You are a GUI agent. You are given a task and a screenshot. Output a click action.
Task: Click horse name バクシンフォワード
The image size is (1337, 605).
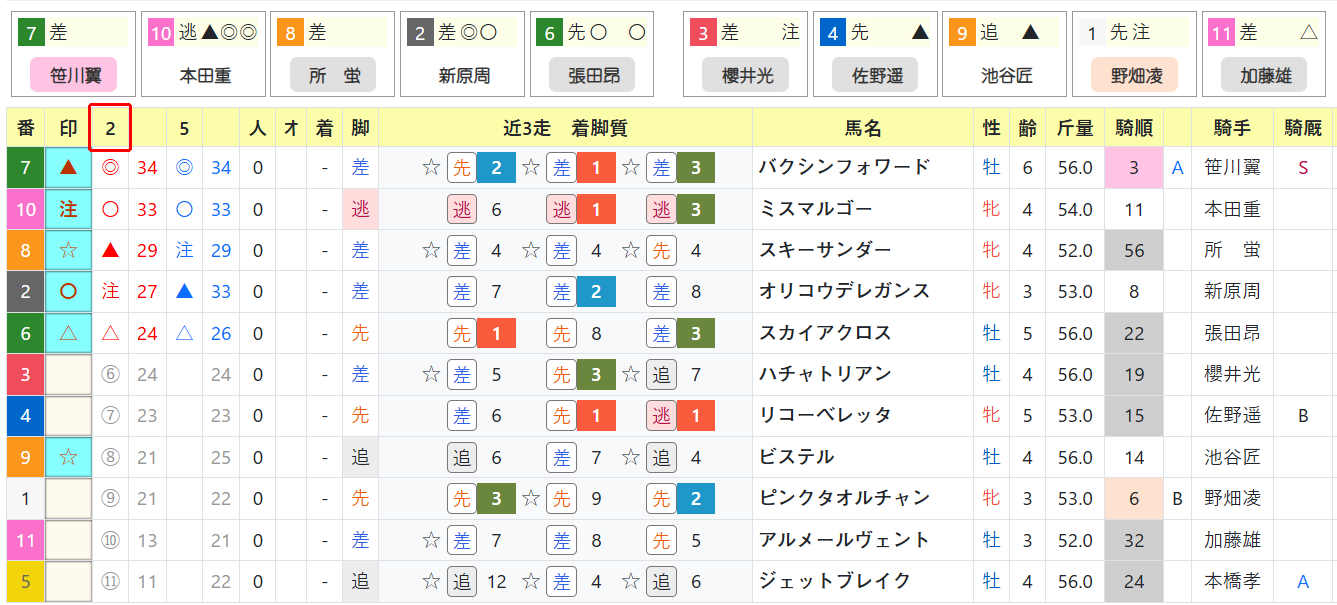pyautogui.click(x=844, y=167)
